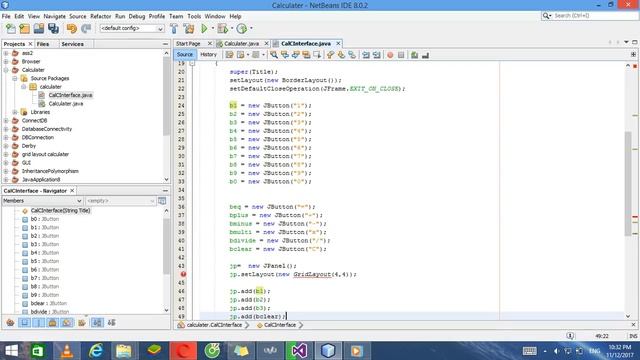Click the Shift Line Right editor icon
Viewport: 640px width, 360px height.
click(376, 55)
